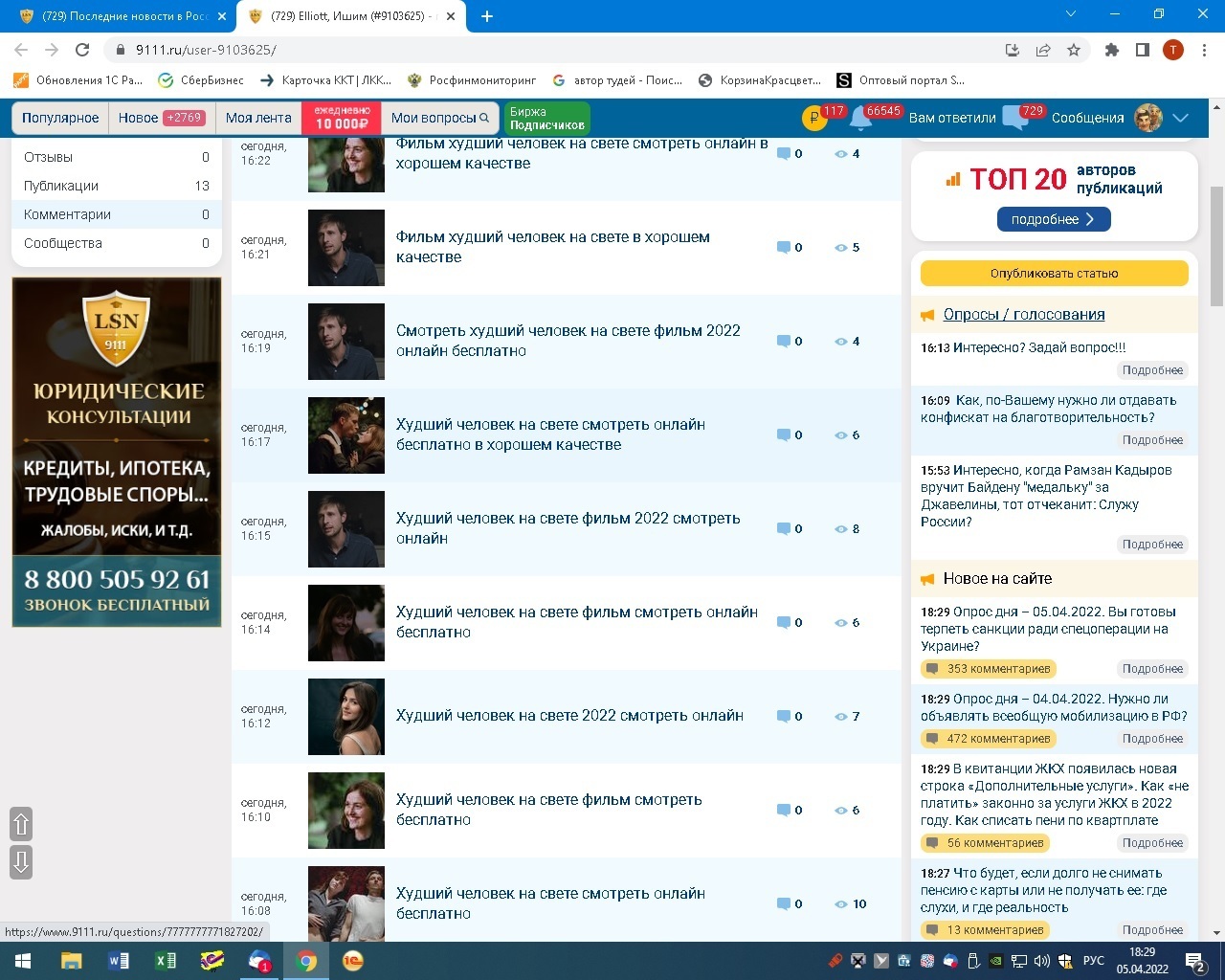Click the scroll-down arrow icon on left
Viewport: 1225px width, 980px height.
tap(21, 861)
